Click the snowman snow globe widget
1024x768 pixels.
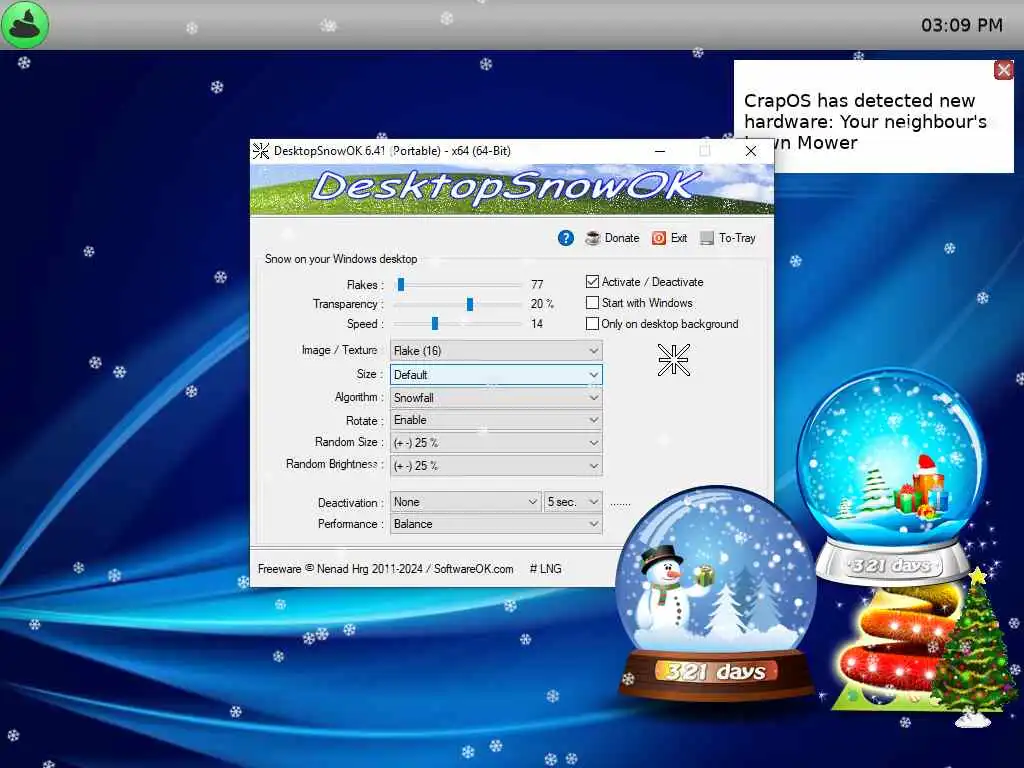coord(716,592)
